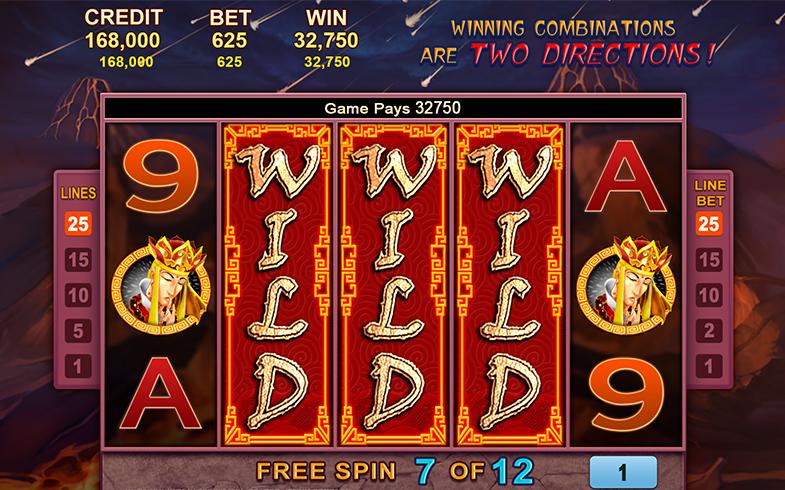
Task: Select the orange 9 symbol on first reel
Action: pos(161,176)
